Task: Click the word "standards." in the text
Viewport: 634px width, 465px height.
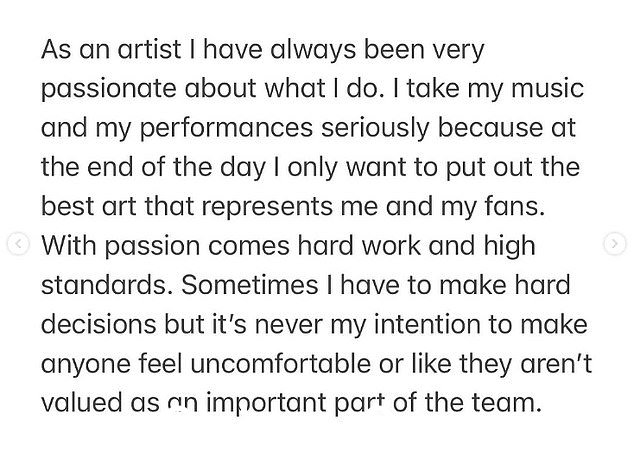Action: [x=104, y=285]
